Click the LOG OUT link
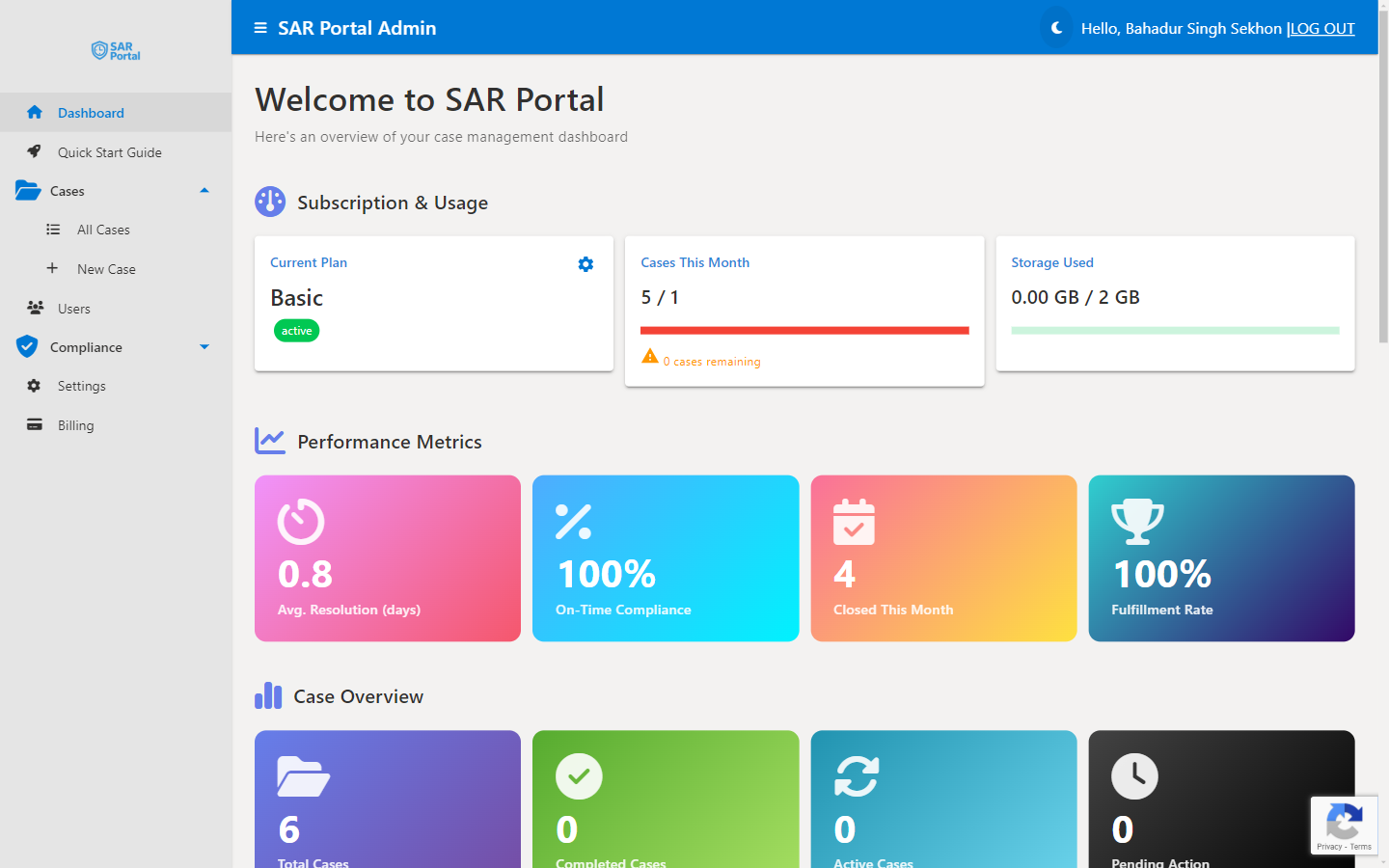This screenshot has height=868, width=1389. (x=1322, y=28)
